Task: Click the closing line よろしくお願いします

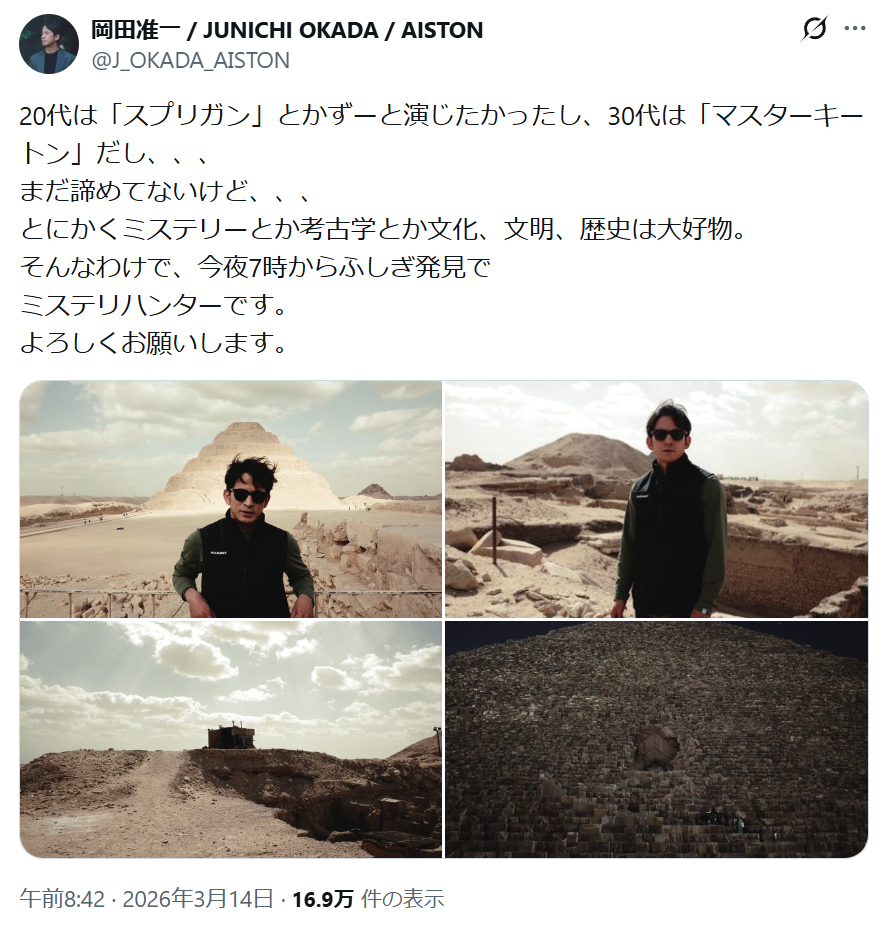Action: pos(154,342)
